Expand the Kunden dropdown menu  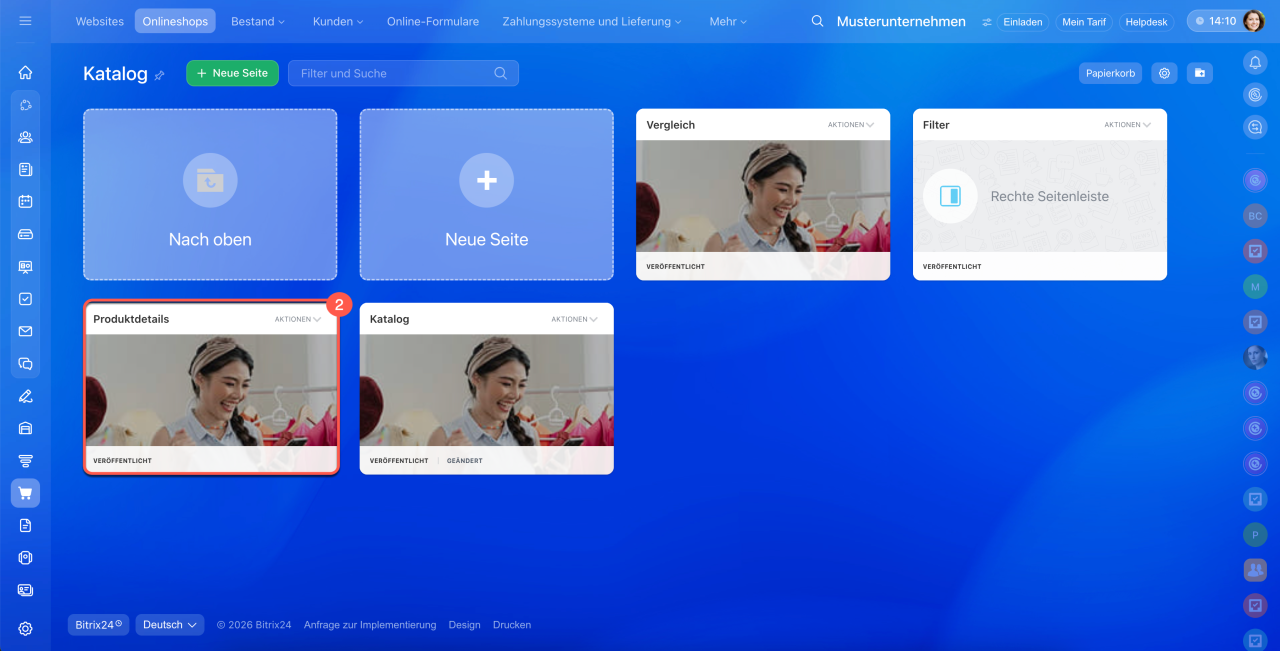(338, 21)
